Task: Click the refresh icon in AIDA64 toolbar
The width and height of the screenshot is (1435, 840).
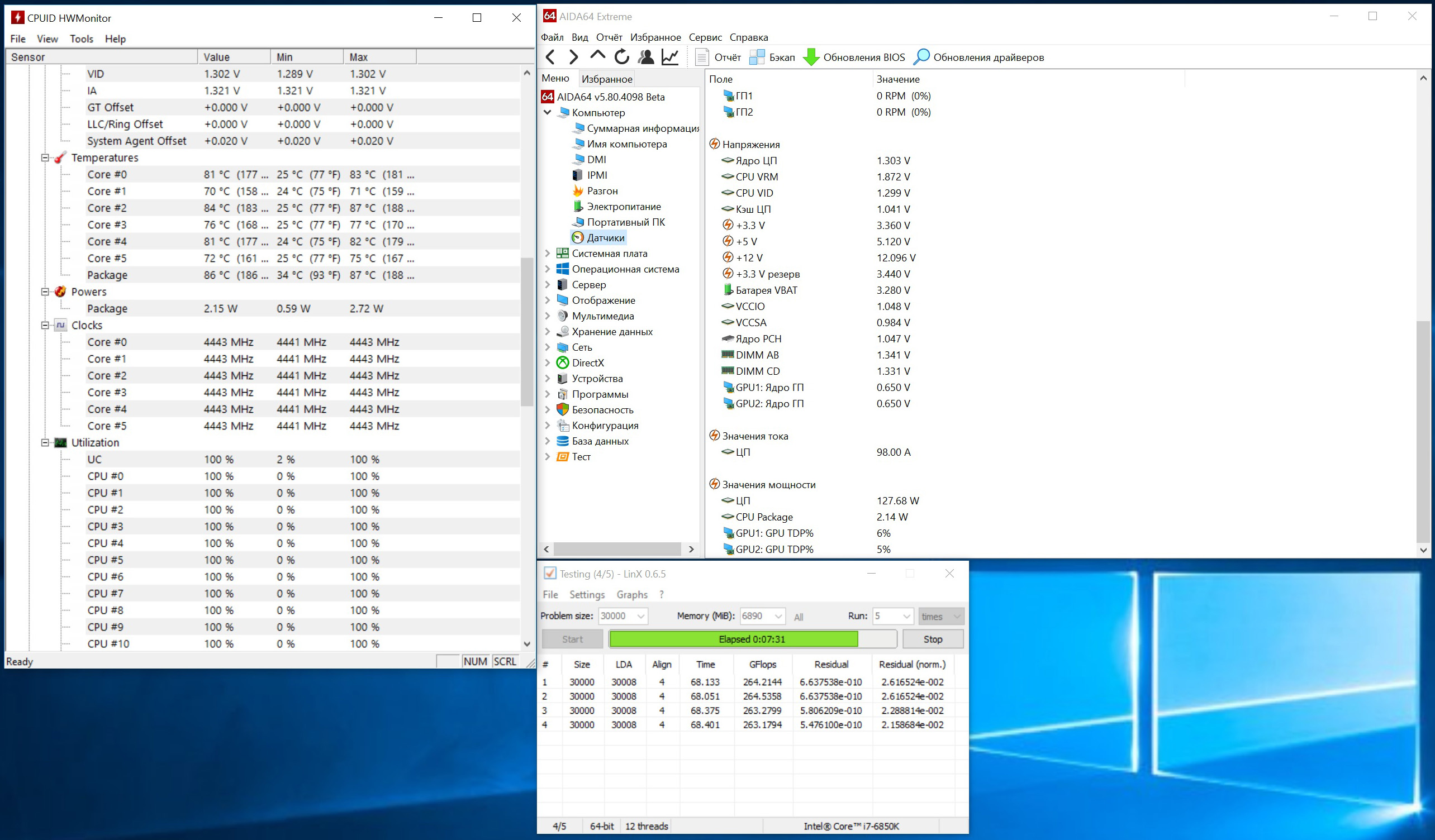Action: 622,57
